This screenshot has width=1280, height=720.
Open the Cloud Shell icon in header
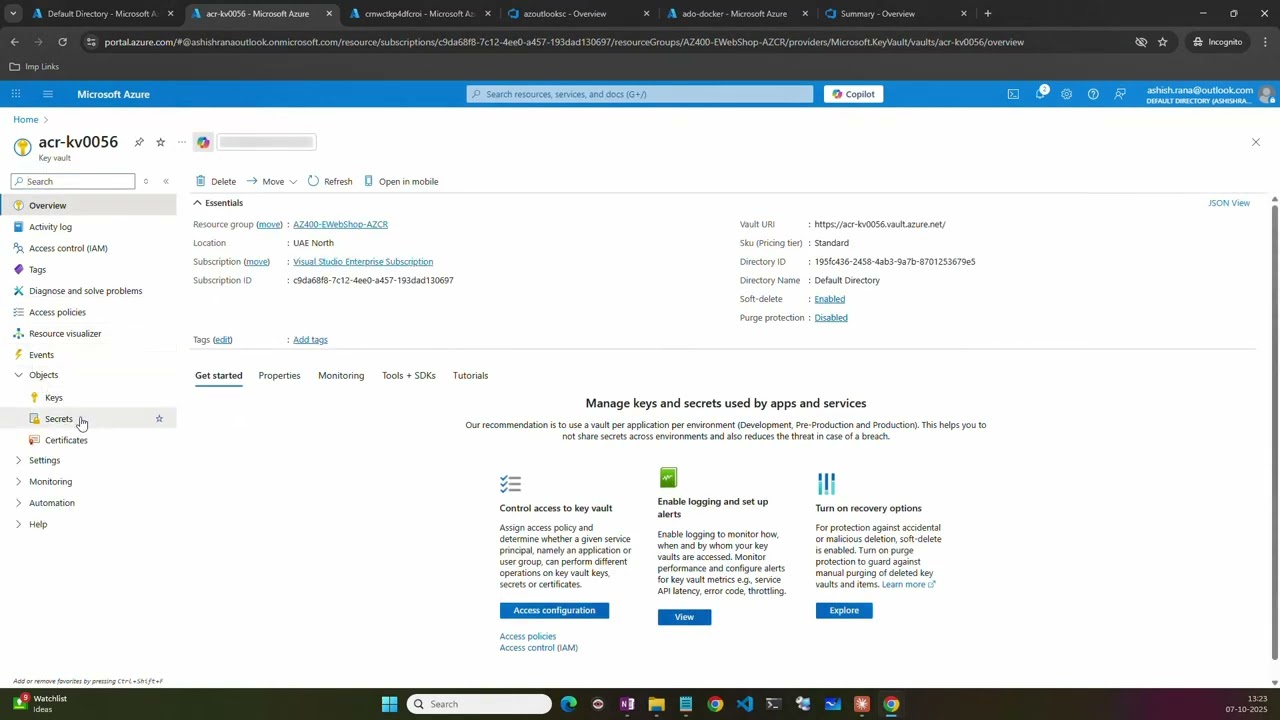[x=1013, y=94]
